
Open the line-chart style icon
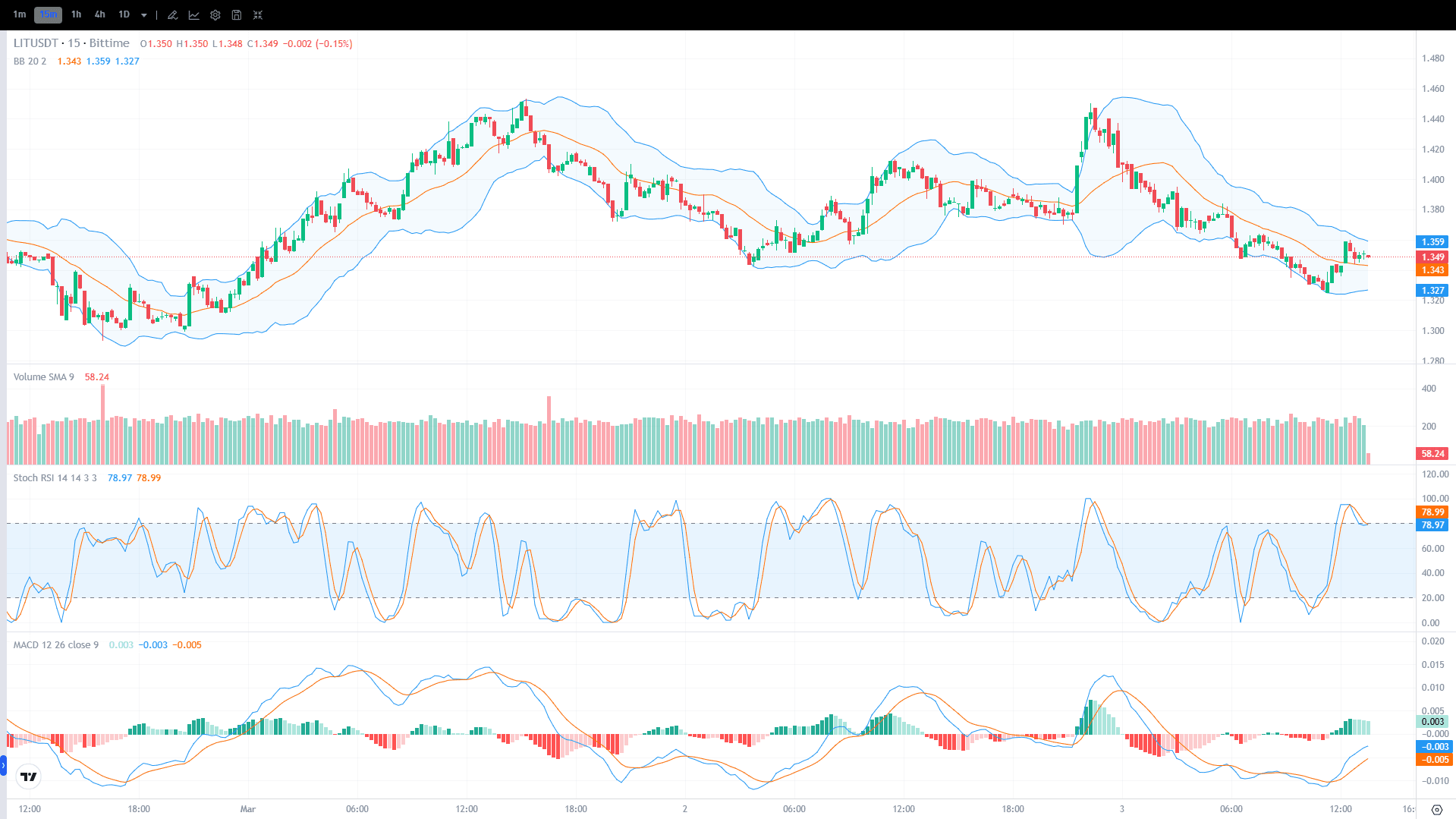click(194, 14)
